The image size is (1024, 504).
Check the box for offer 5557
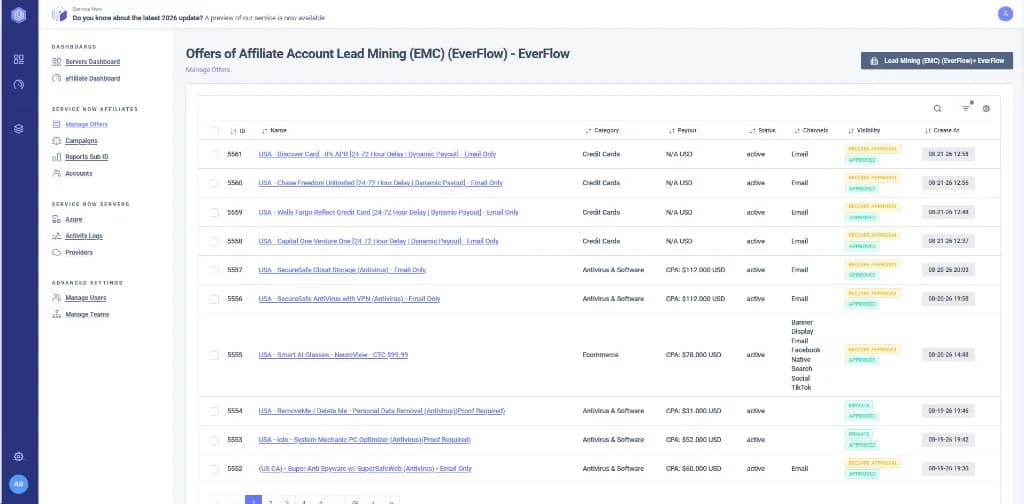tap(214, 270)
